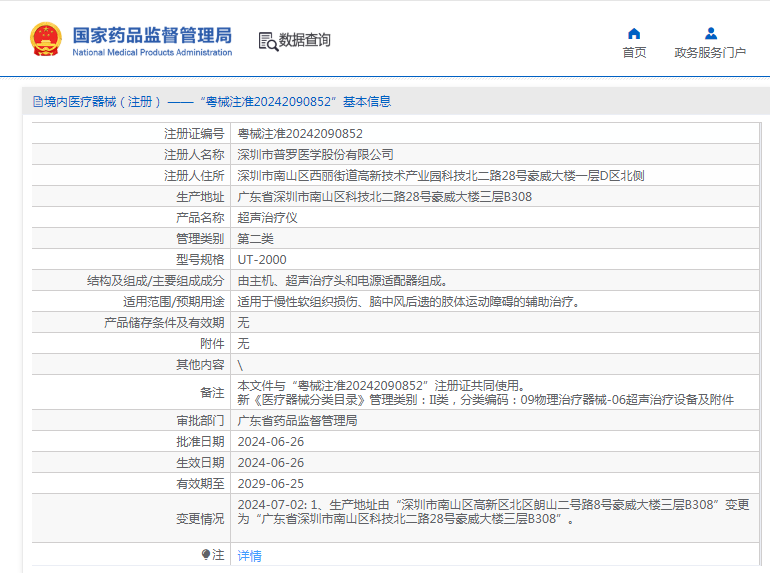Click the 审批部门 label
Image resolution: width=770 pixels, height=573 pixels.
[x=200, y=421]
